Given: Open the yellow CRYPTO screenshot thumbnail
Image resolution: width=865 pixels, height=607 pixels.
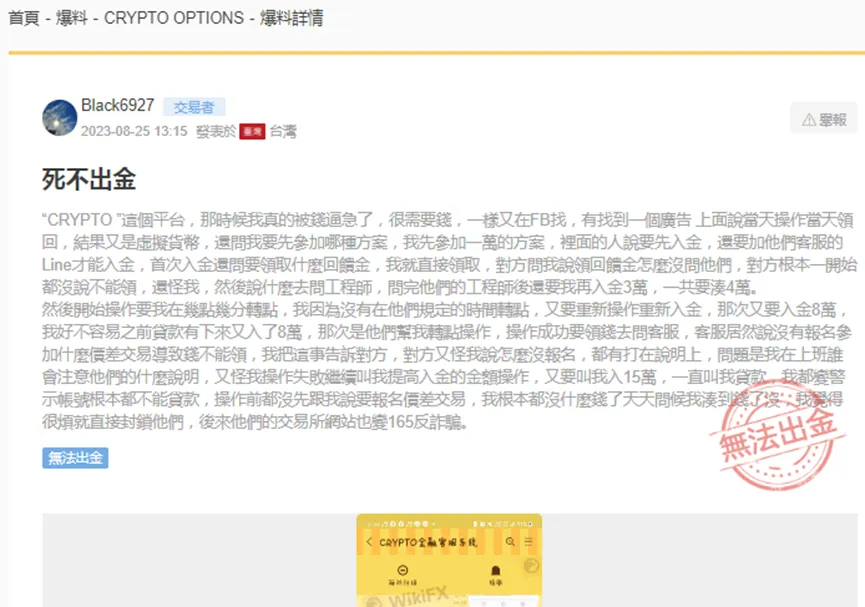Looking at the screenshot, I should 449,560.
